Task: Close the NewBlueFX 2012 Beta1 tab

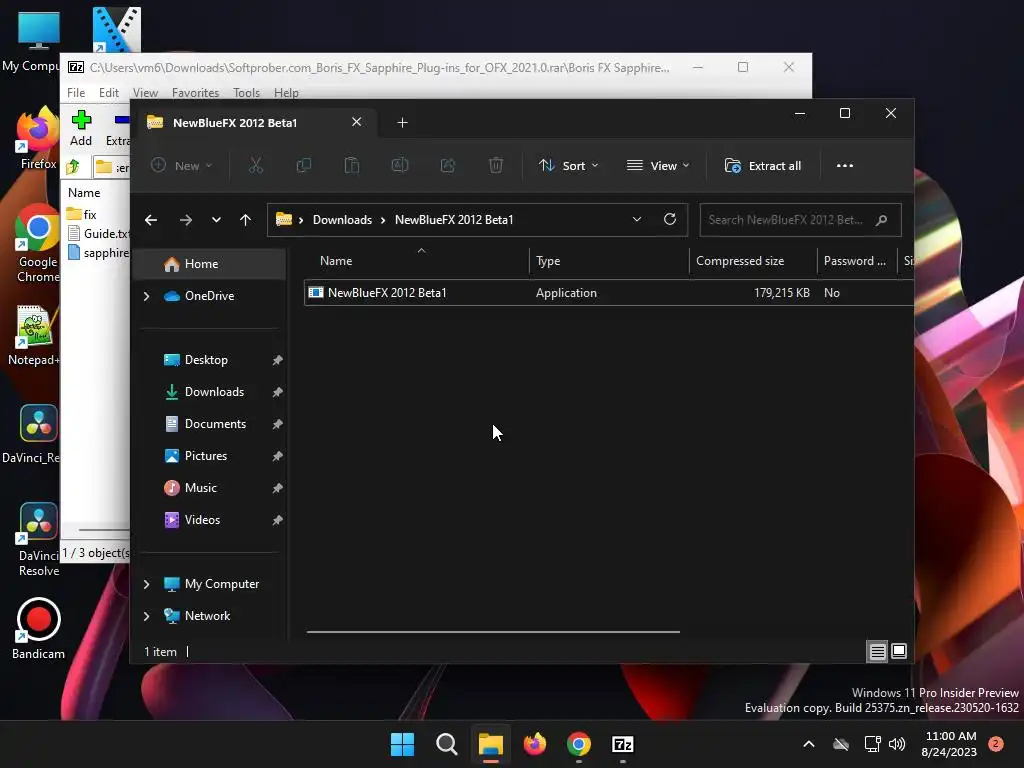Action: (x=357, y=122)
